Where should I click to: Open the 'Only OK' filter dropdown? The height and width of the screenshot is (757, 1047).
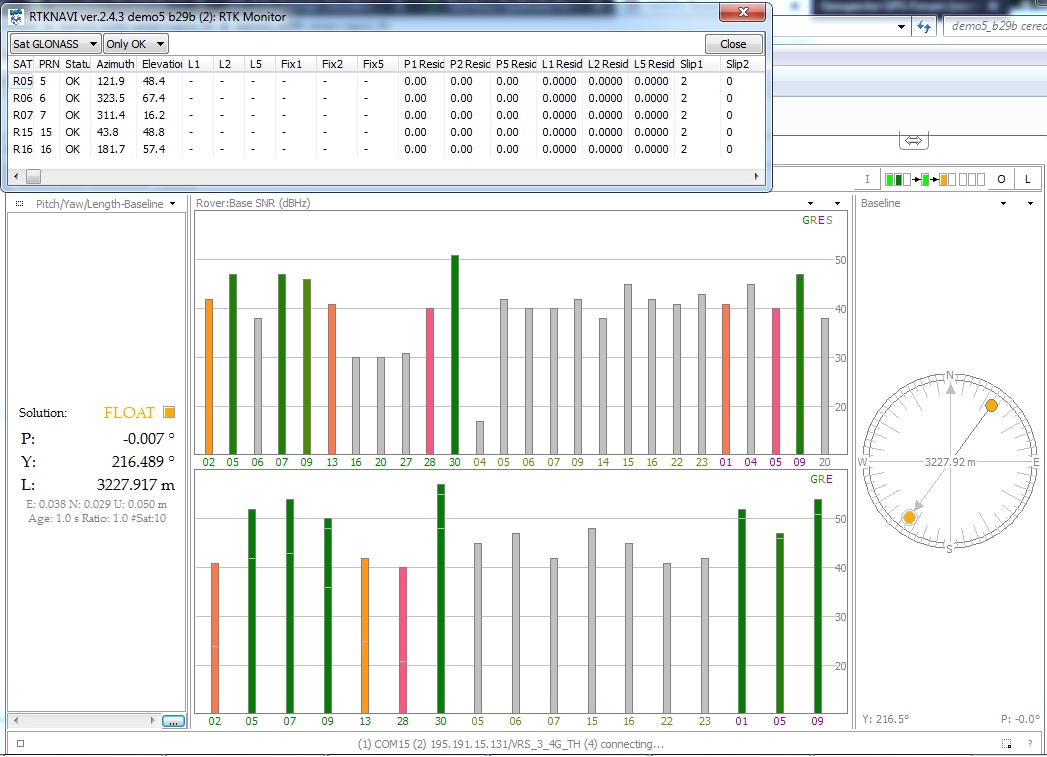click(x=136, y=44)
